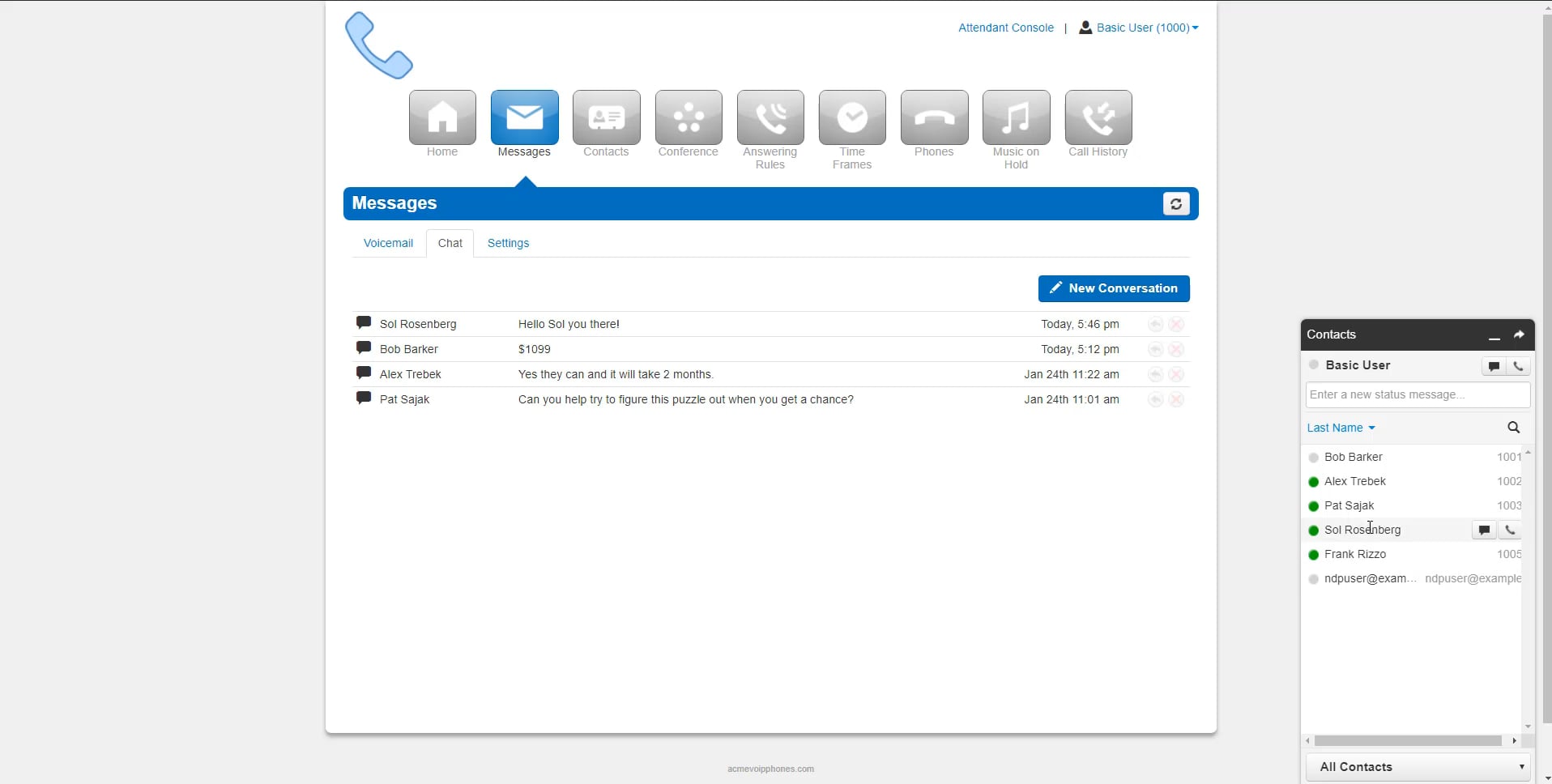Reply to Bob Barker conversation
Screen dimensions: 1552x784
click(x=1155, y=349)
